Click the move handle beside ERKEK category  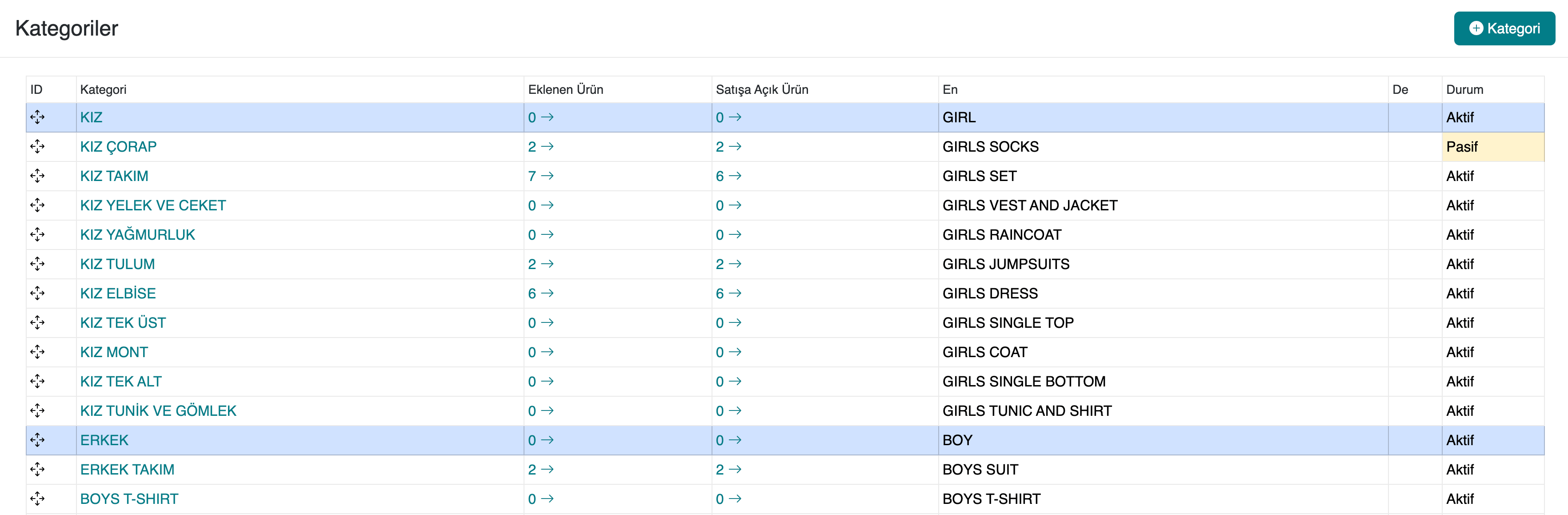37,440
